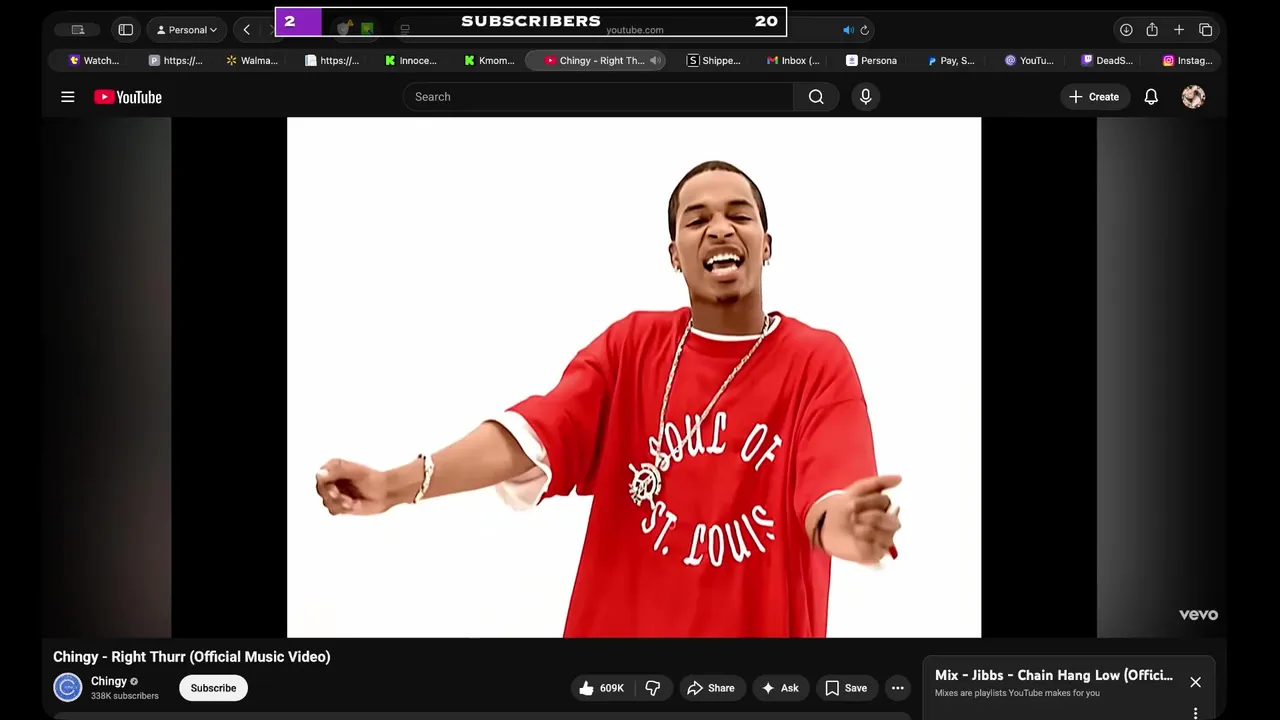Show Safari tab overview

(1206, 30)
